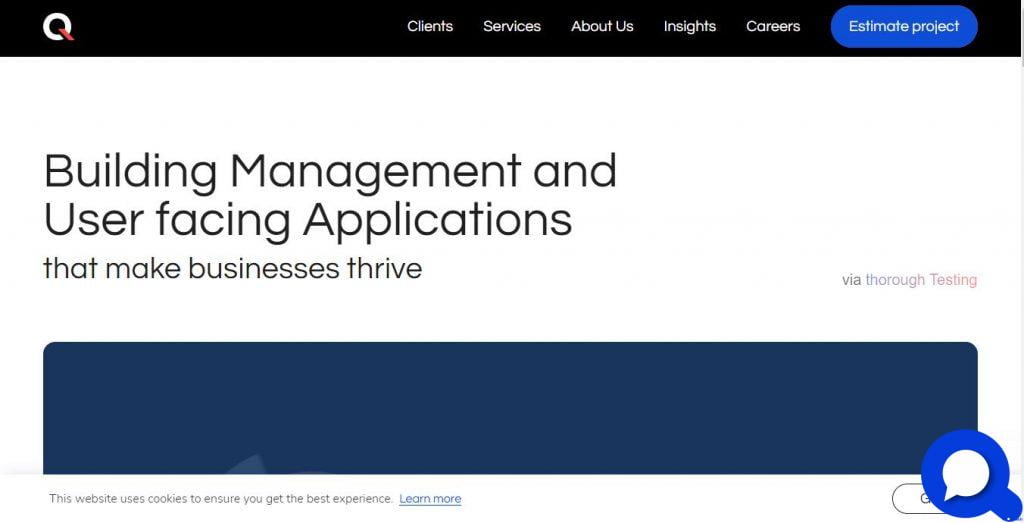Click the cookie notice message text
This screenshot has width=1024, height=523.
click(221, 499)
